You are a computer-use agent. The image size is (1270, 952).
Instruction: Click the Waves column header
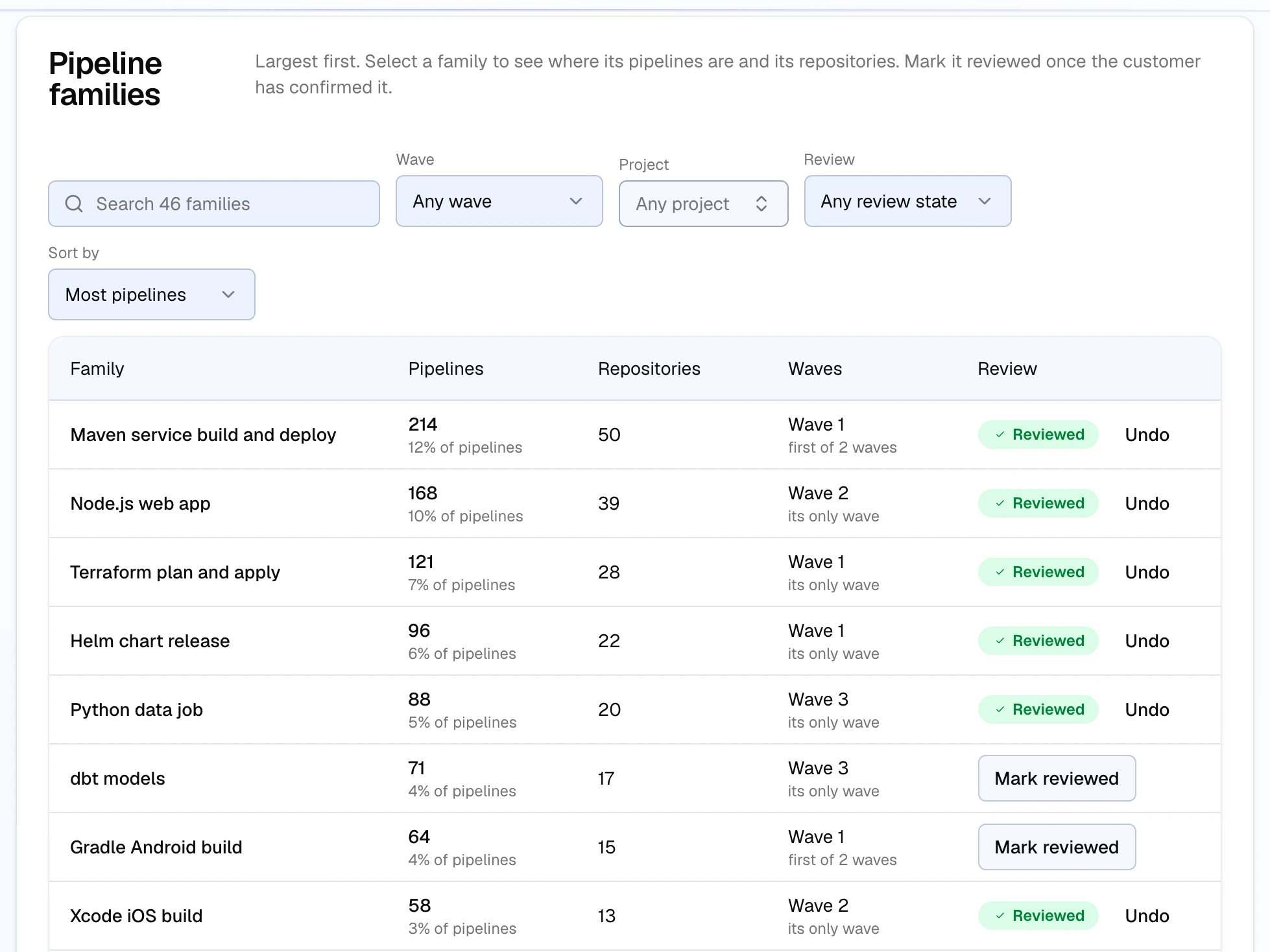coord(815,368)
